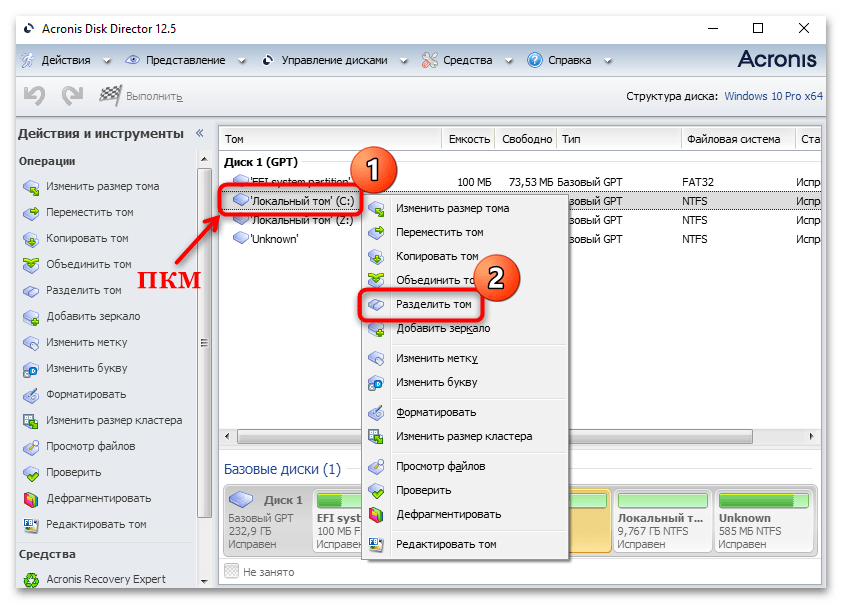The width and height of the screenshot is (842, 604).
Task: Open the 'Действия' menu dropdown
Action: pos(64,60)
